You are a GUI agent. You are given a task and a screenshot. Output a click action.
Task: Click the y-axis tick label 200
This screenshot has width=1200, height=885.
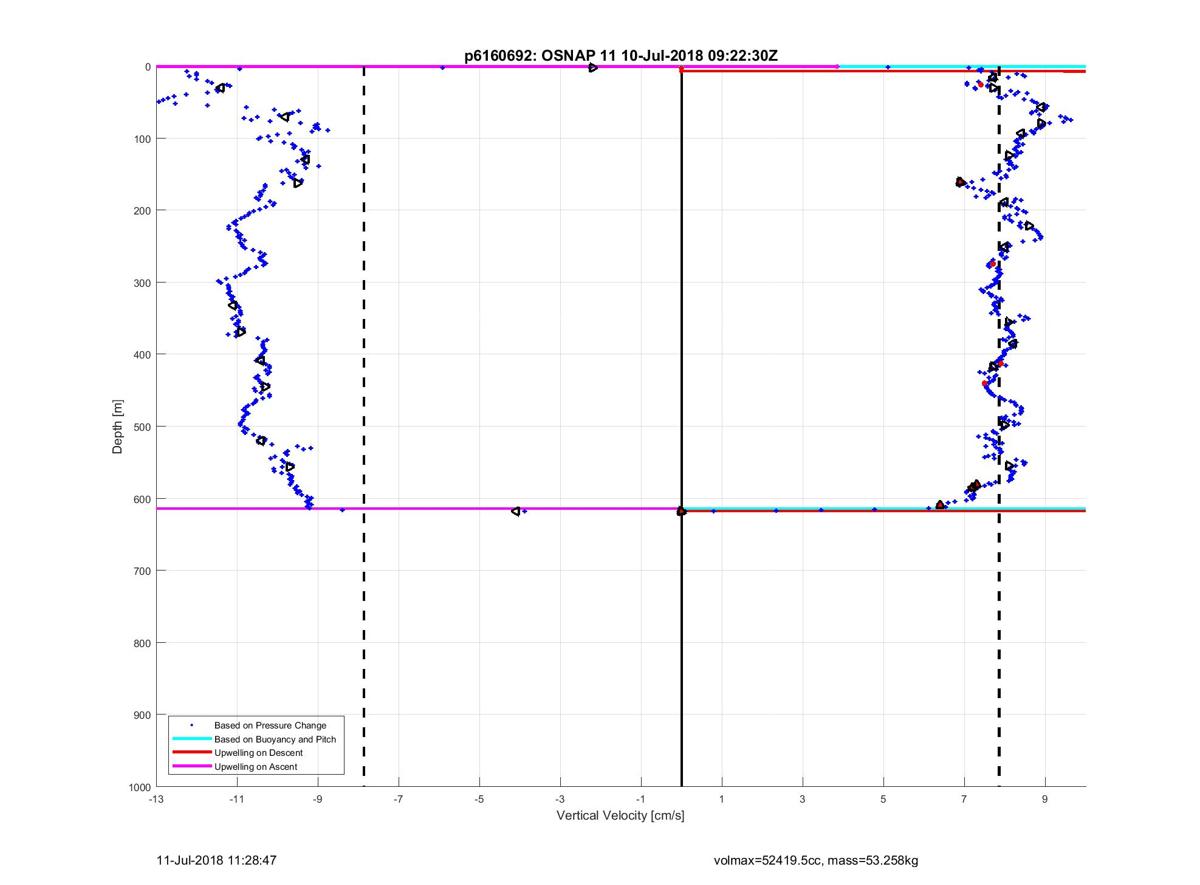[142, 211]
